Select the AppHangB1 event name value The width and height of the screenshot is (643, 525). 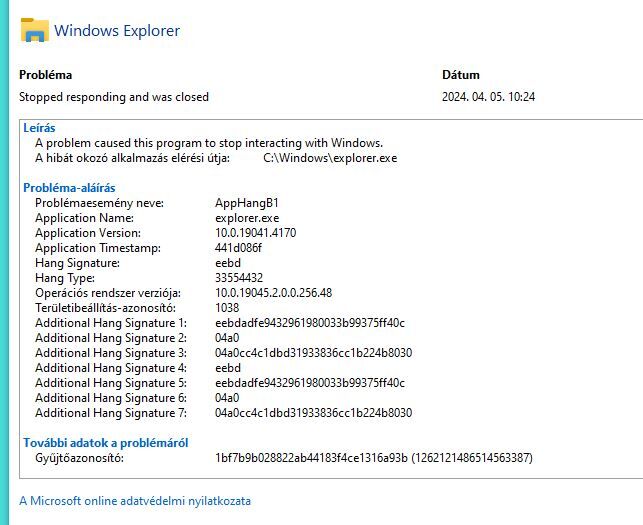point(247,203)
